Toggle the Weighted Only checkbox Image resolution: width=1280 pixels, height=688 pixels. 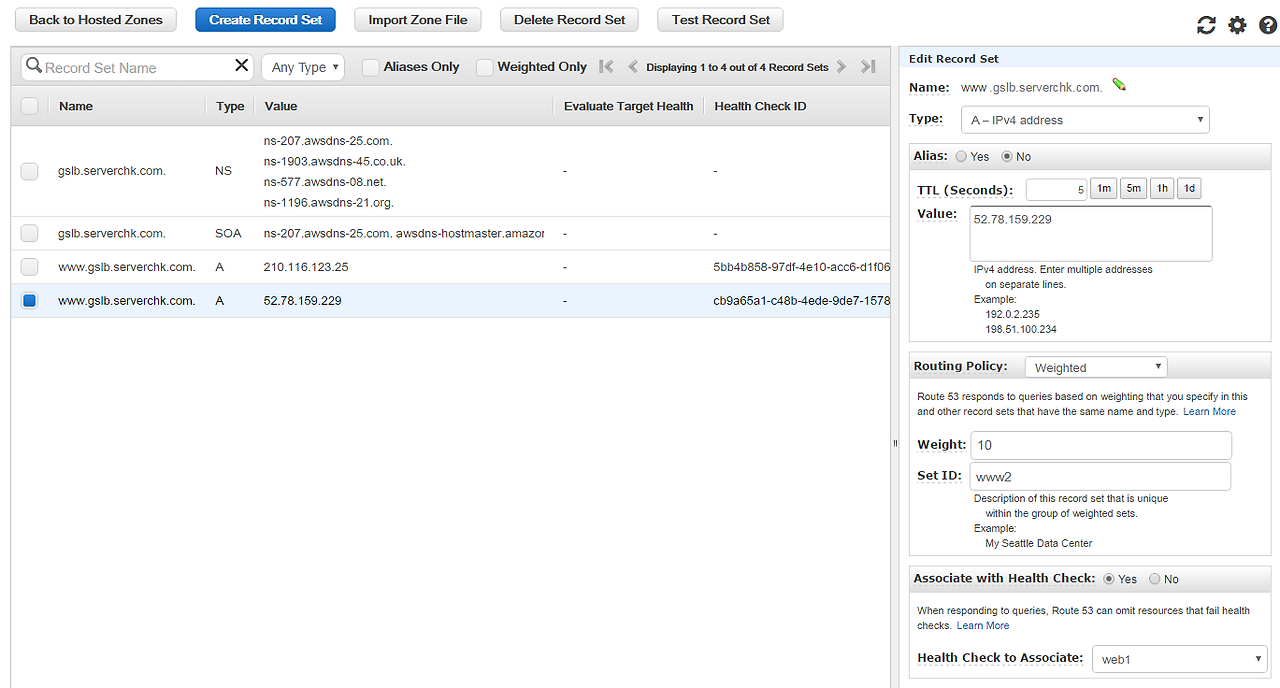tap(484, 67)
